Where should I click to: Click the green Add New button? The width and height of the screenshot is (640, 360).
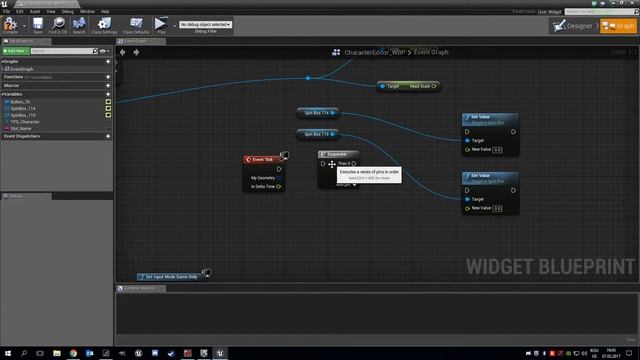(x=16, y=51)
